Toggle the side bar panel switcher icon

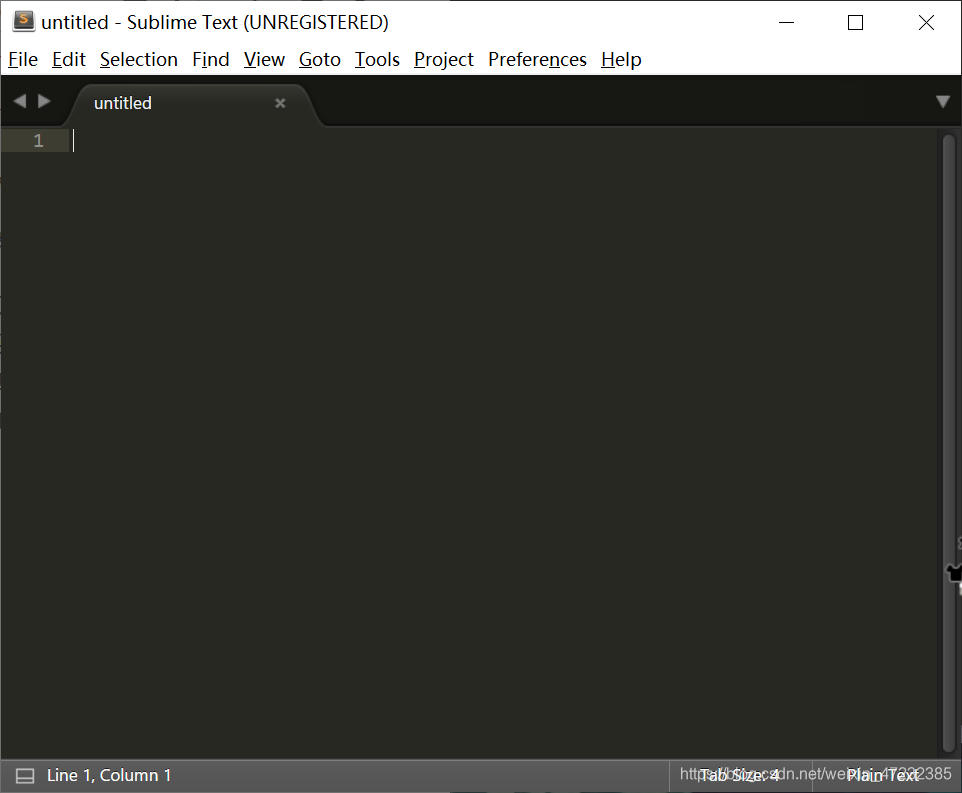[25, 776]
